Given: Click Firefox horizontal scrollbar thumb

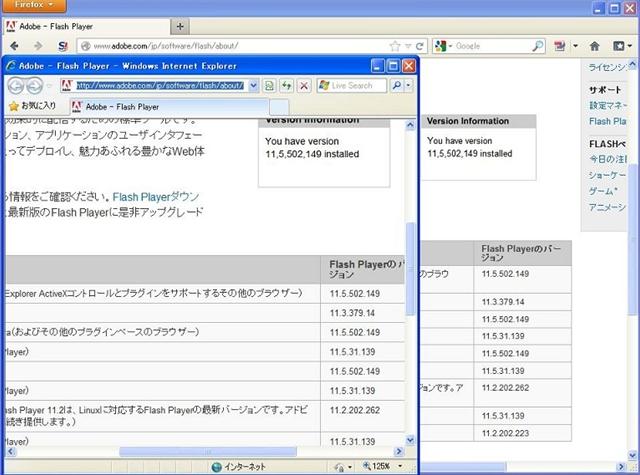Looking at the screenshot, I should [463, 466].
